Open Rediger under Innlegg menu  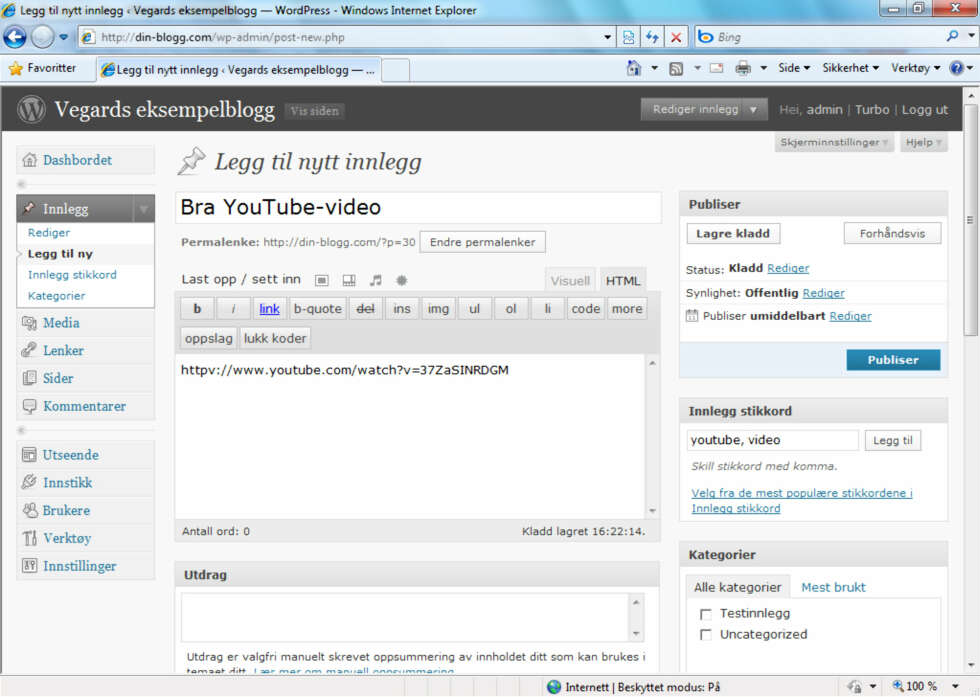(49, 233)
